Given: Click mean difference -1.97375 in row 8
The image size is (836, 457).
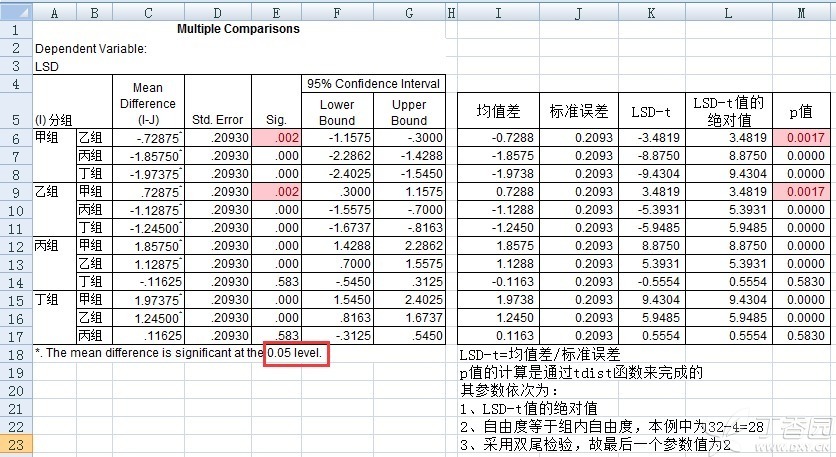Looking at the screenshot, I should (x=148, y=174).
